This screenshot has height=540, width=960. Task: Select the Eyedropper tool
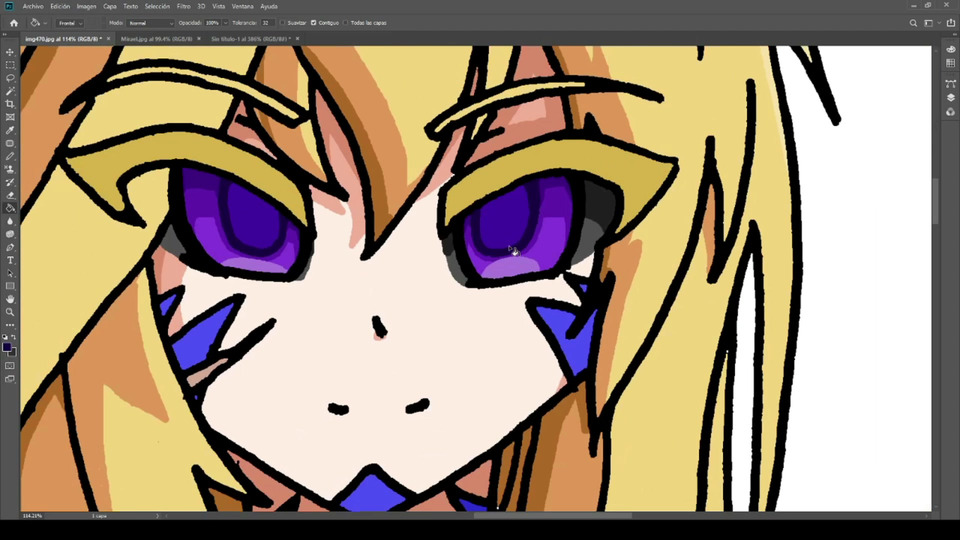pyautogui.click(x=10, y=130)
